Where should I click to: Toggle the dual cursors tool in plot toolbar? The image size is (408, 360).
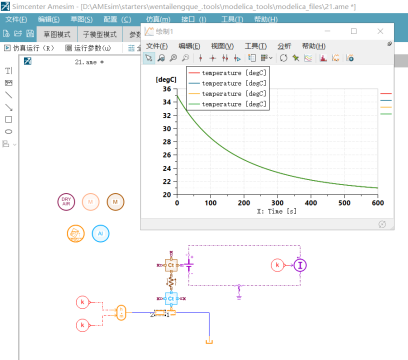click(x=225, y=58)
